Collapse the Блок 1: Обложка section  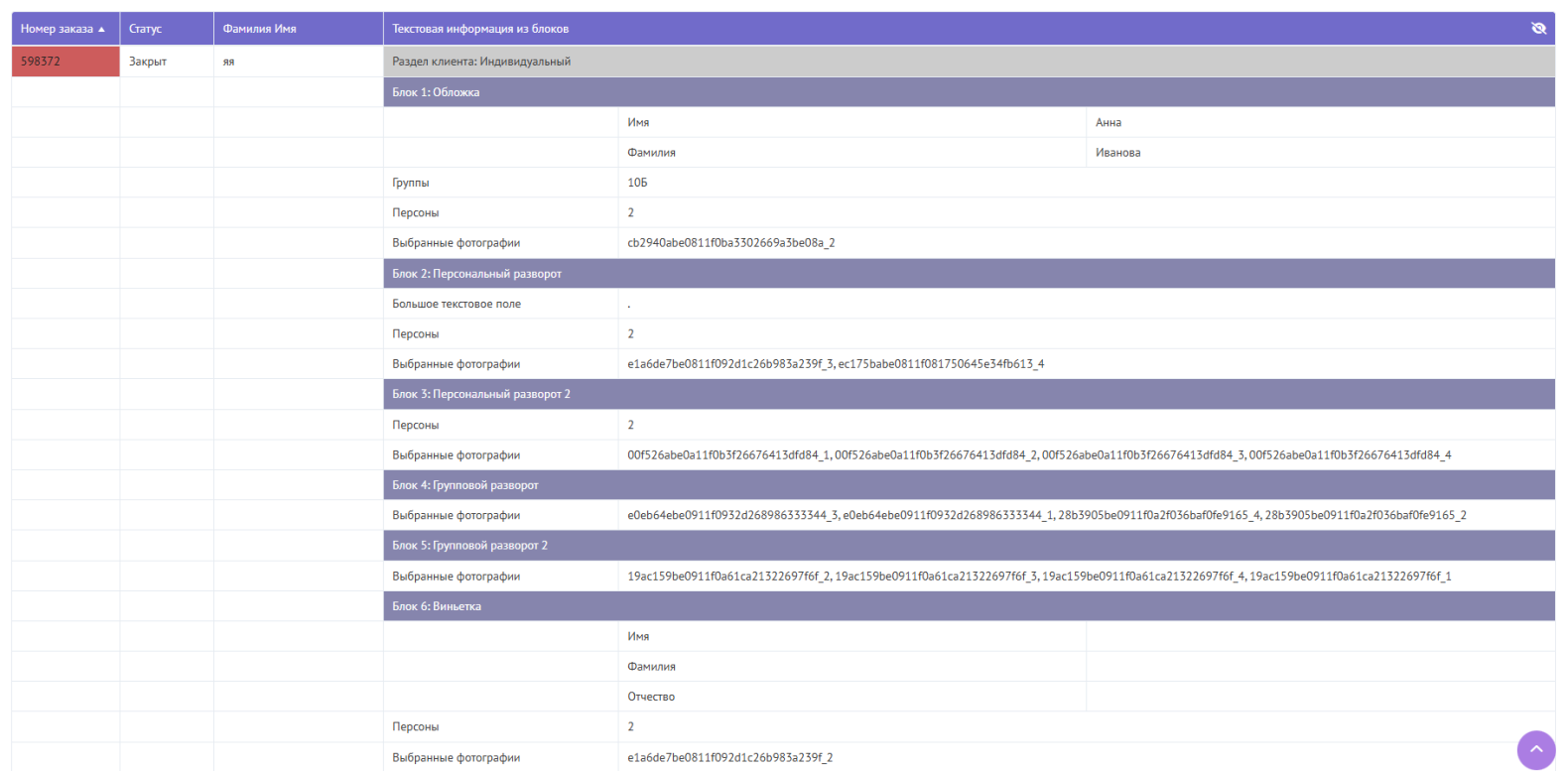tap(436, 92)
